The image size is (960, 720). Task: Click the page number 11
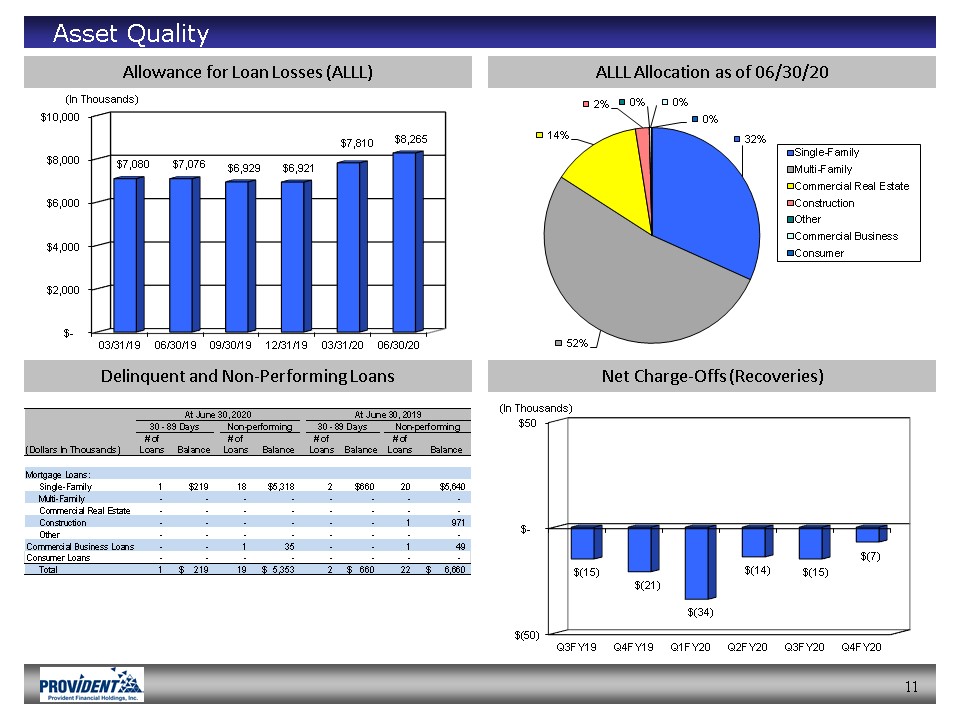[x=911, y=687]
